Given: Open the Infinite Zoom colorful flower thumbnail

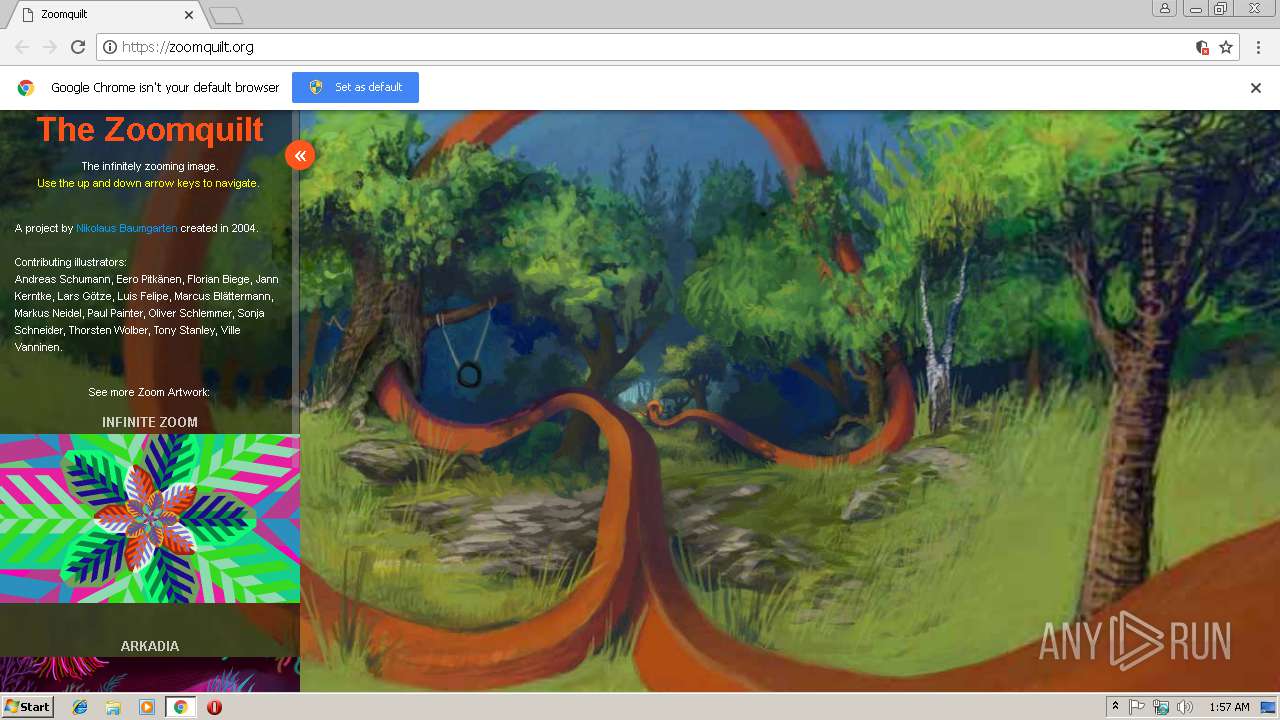Looking at the screenshot, I should pyautogui.click(x=150, y=518).
